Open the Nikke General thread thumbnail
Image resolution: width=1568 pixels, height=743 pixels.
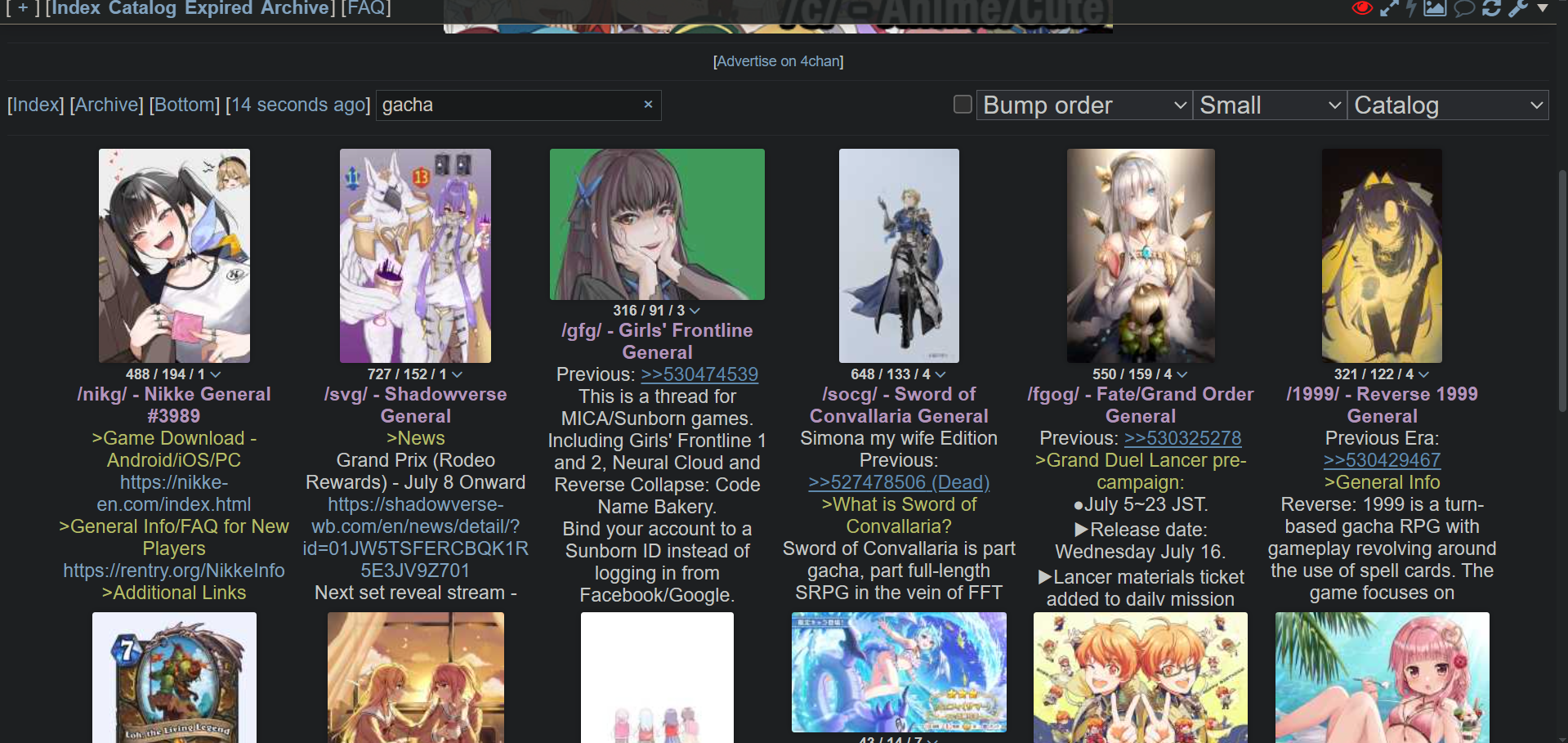[174, 255]
